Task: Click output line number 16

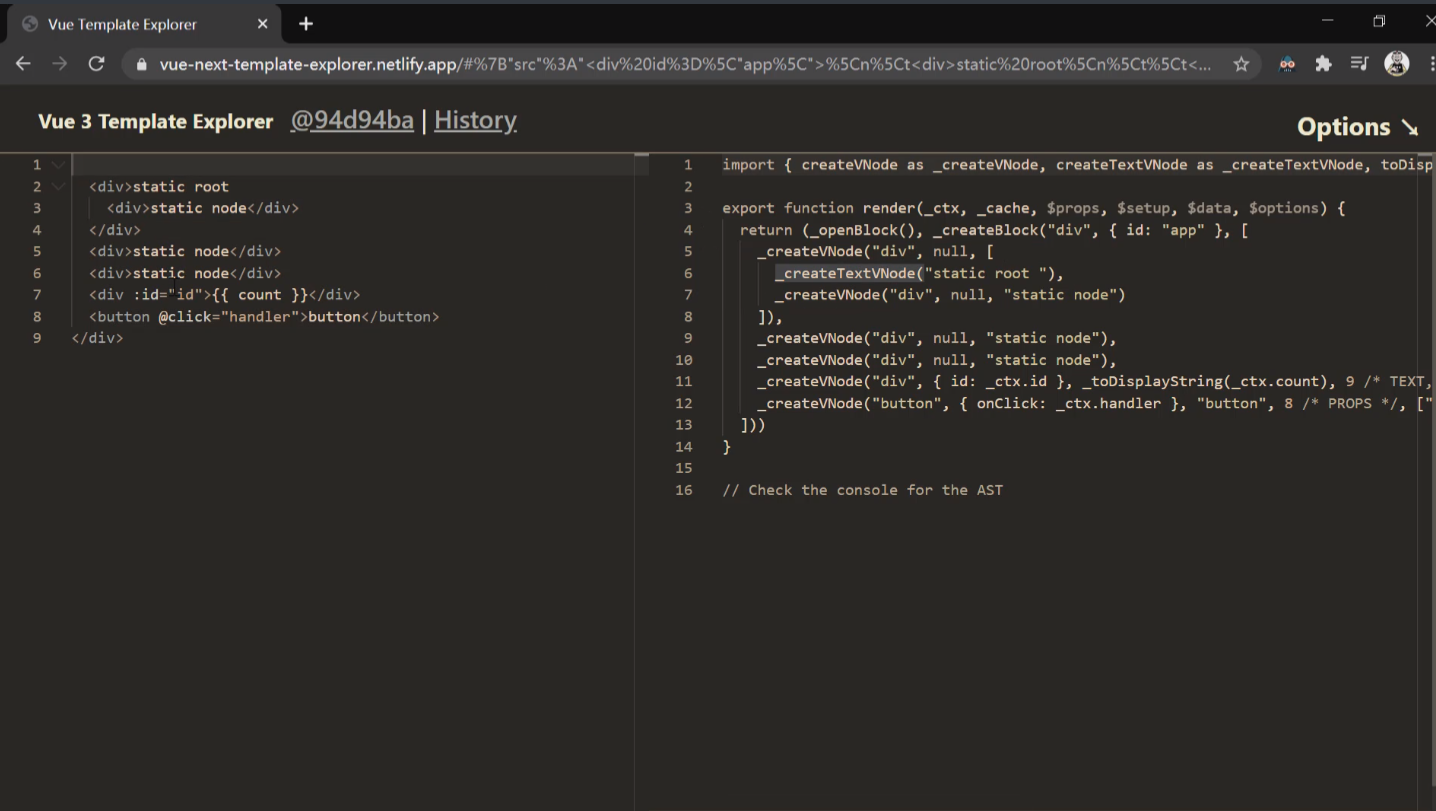Action: click(x=683, y=490)
